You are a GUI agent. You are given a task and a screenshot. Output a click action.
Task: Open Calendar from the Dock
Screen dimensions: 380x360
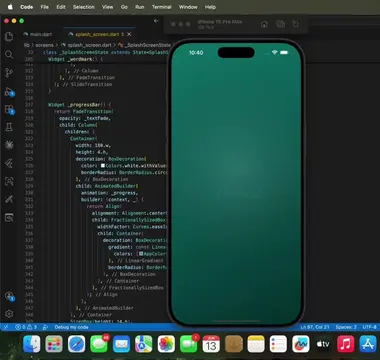(211, 344)
